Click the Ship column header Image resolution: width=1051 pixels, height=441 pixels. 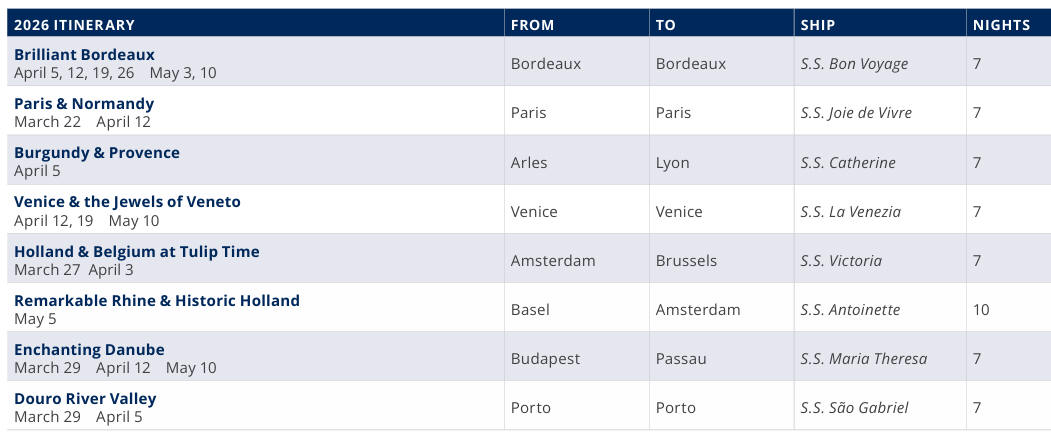click(818, 25)
